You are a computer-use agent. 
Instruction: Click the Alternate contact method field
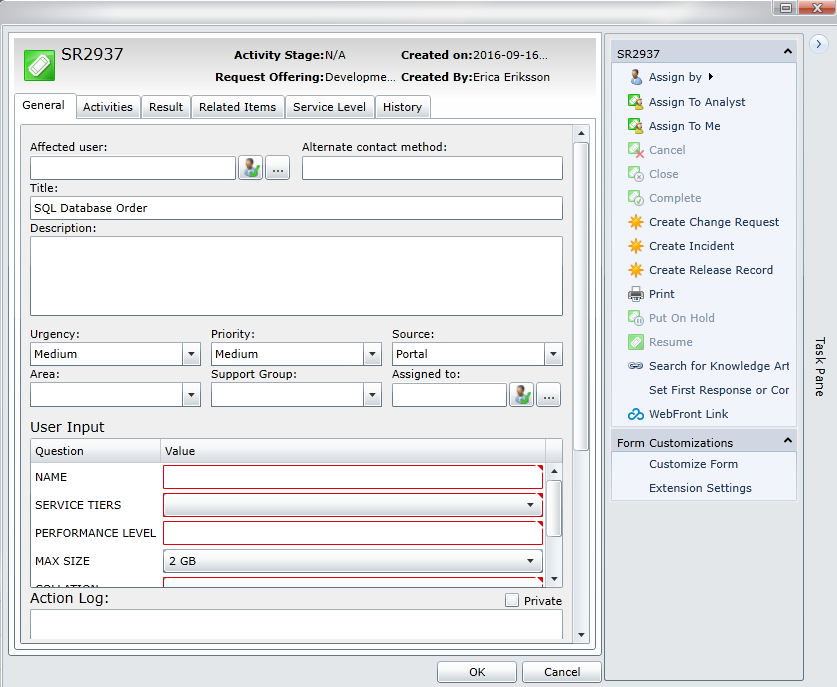[x=432, y=168]
